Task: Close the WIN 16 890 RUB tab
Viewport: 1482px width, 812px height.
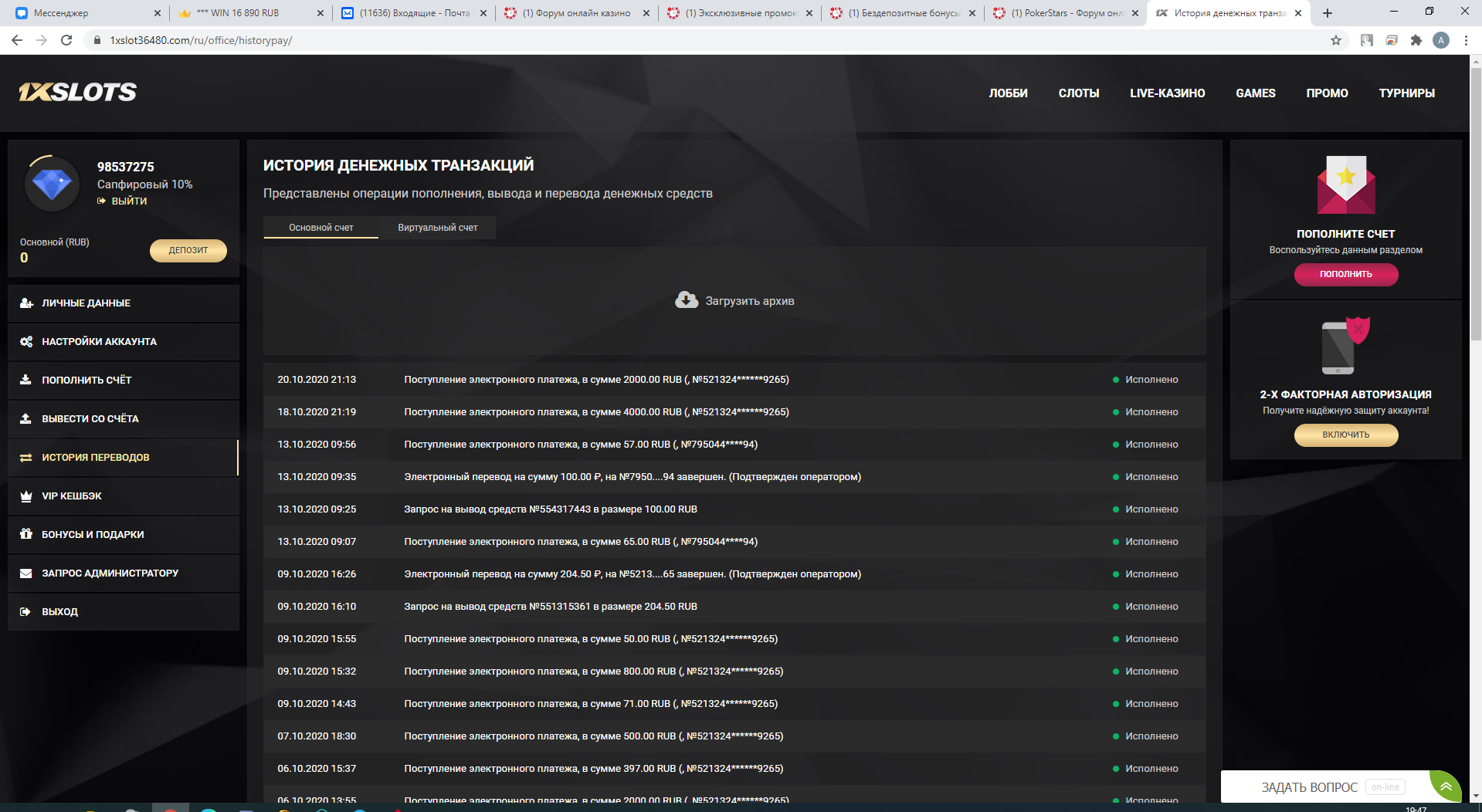Action: (320, 13)
